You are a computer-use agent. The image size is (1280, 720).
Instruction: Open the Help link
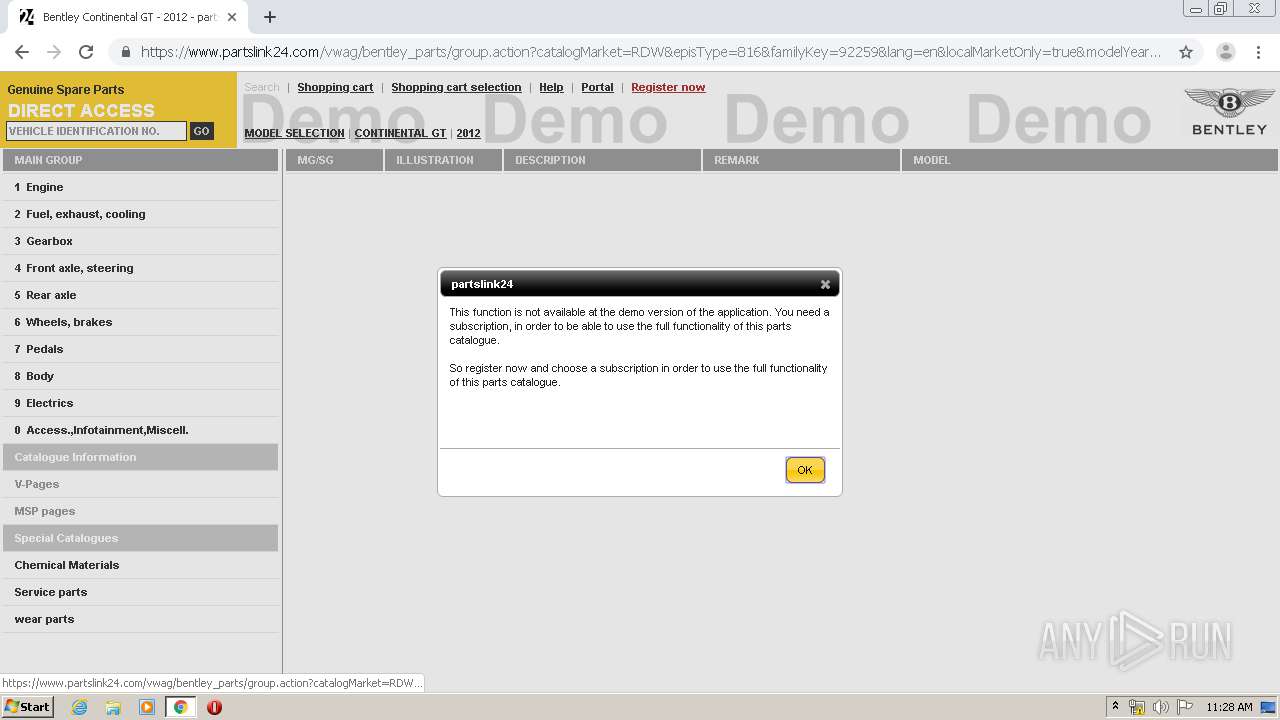point(551,87)
